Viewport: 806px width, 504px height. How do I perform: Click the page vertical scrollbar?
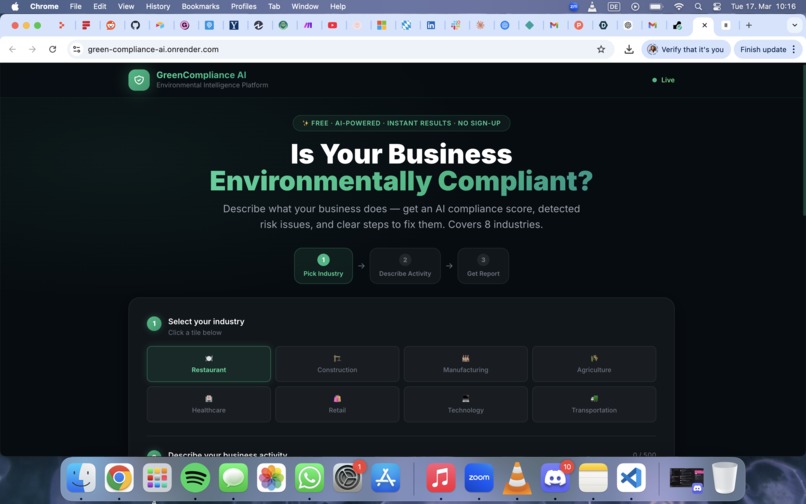tap(803, 140)
